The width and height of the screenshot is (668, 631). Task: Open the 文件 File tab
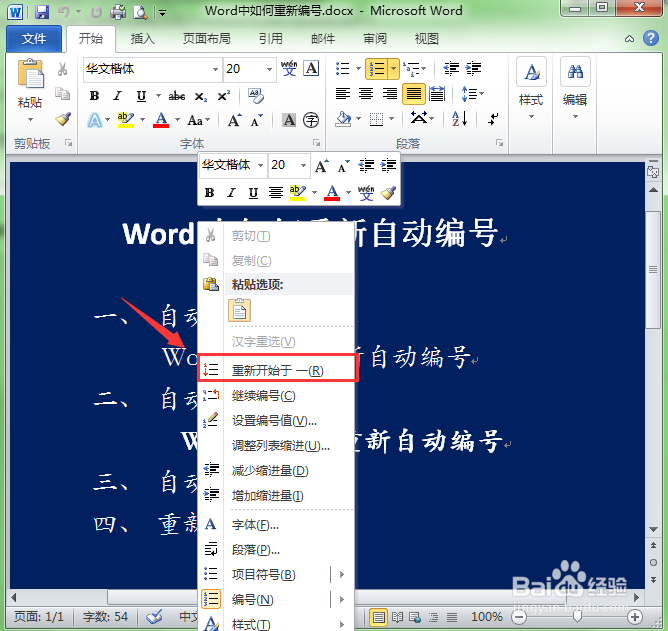(x=34, y=39)
